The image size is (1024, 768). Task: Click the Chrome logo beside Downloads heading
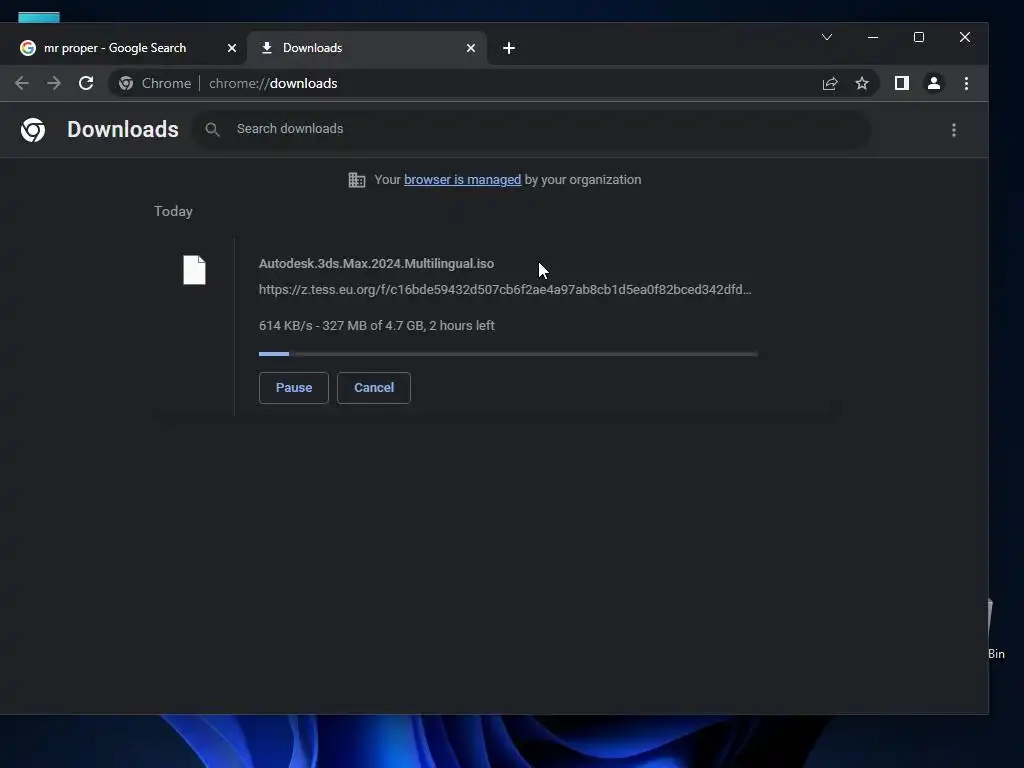point(33,130)
